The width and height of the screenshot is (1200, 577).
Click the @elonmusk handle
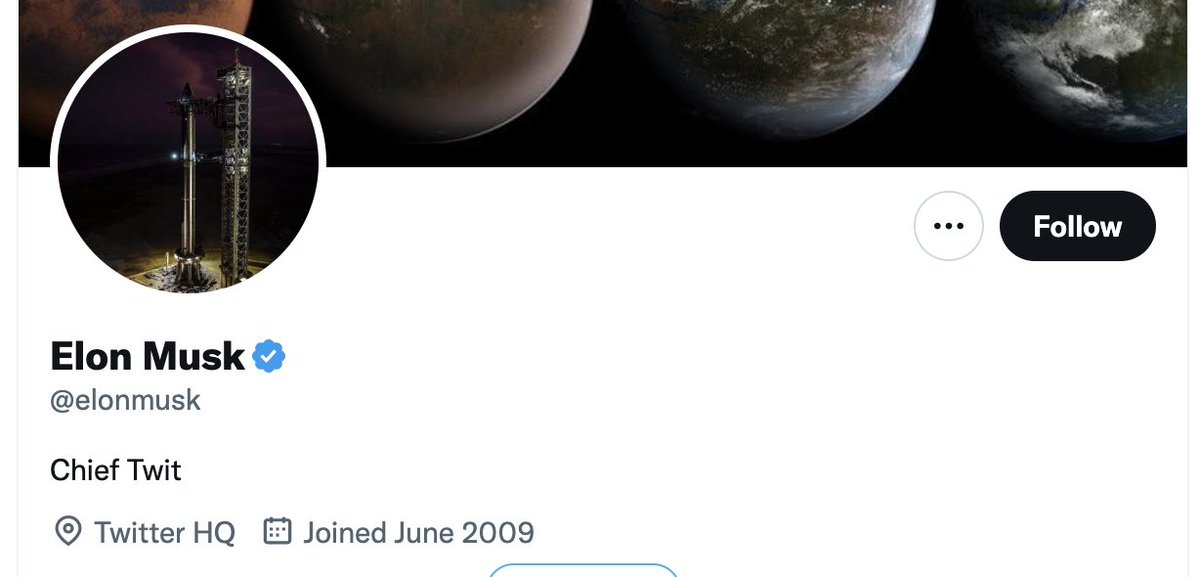pos(125,400)
